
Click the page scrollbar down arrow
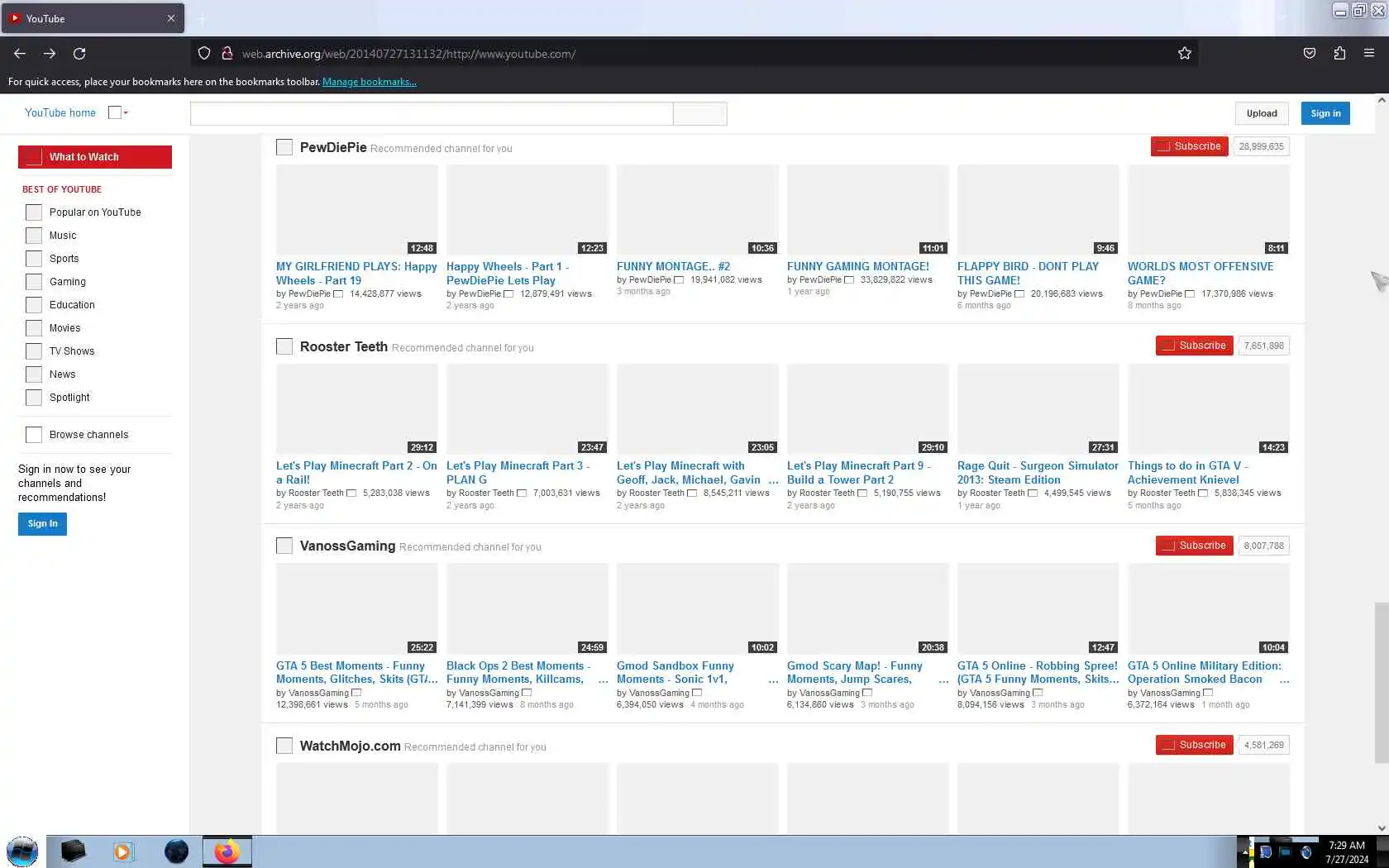(1382, 827)
